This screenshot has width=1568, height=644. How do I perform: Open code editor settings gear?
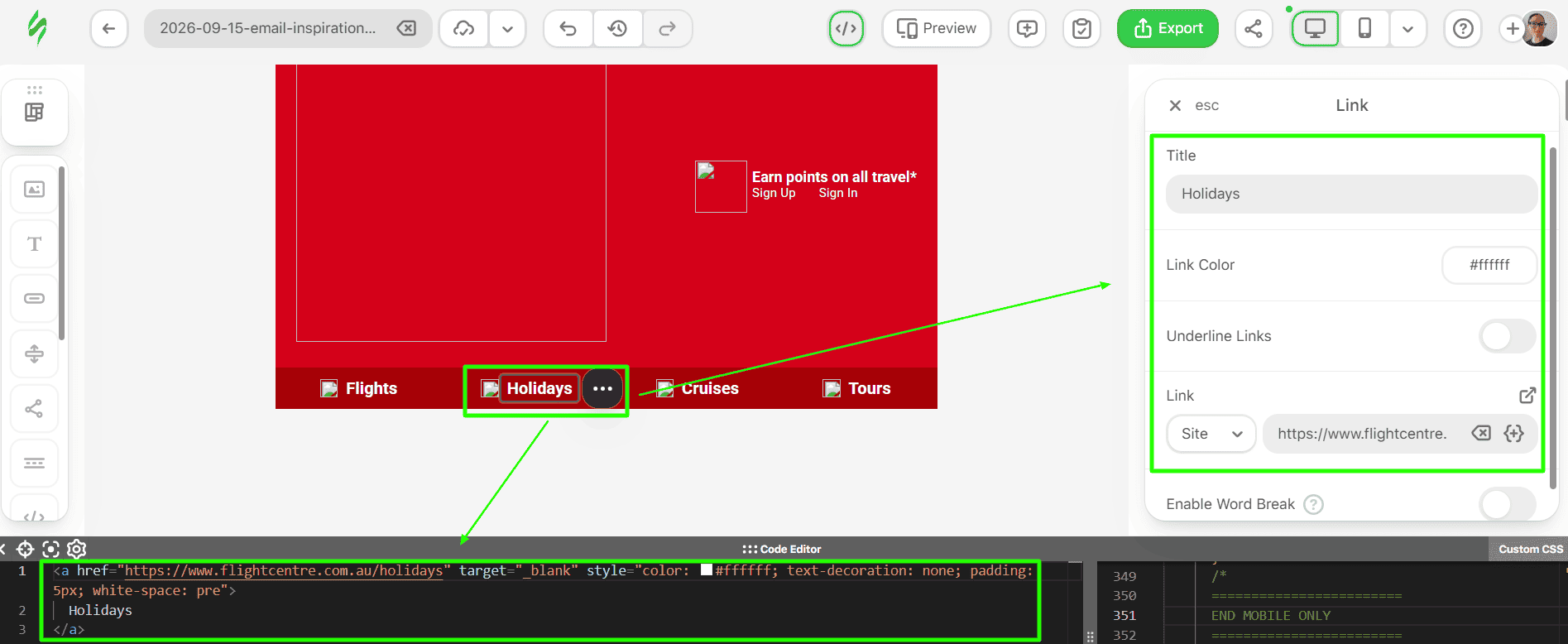pos(77,549)
